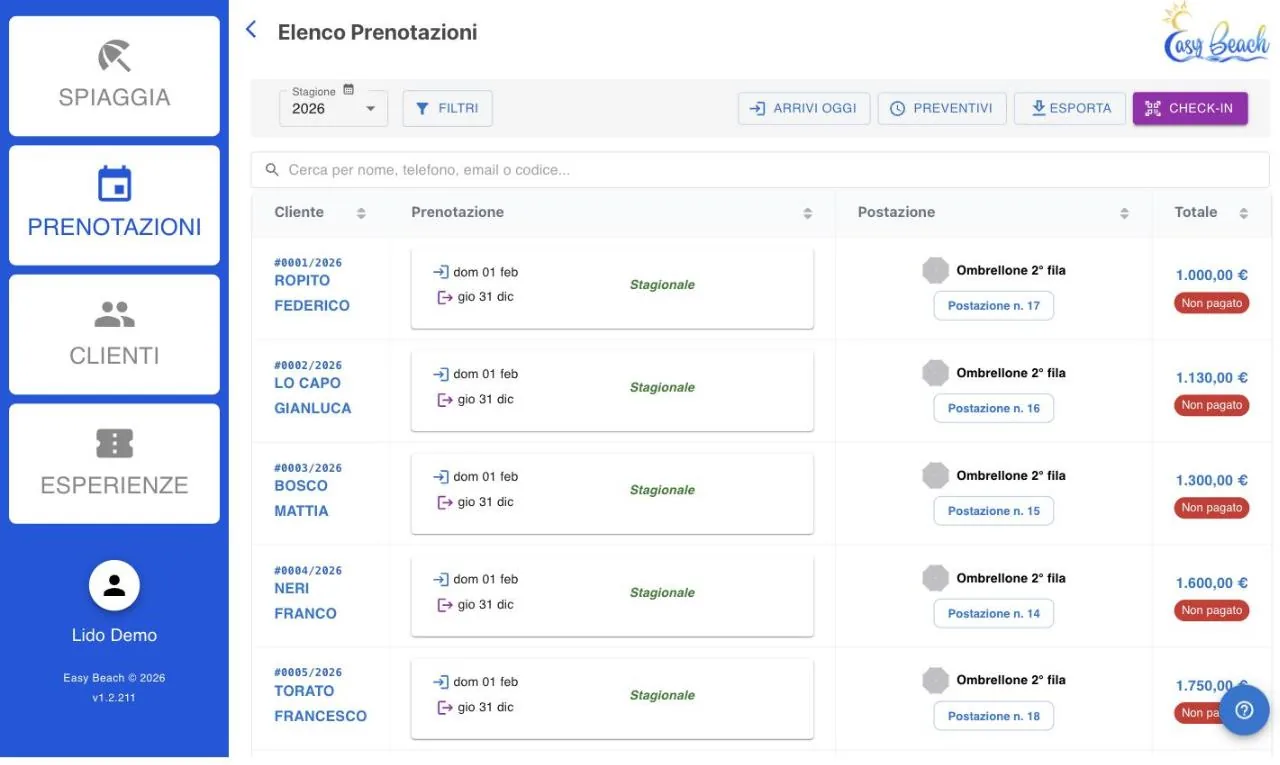
Task: Open Esperienze via the ticket icon
Action: coord(114,443)
